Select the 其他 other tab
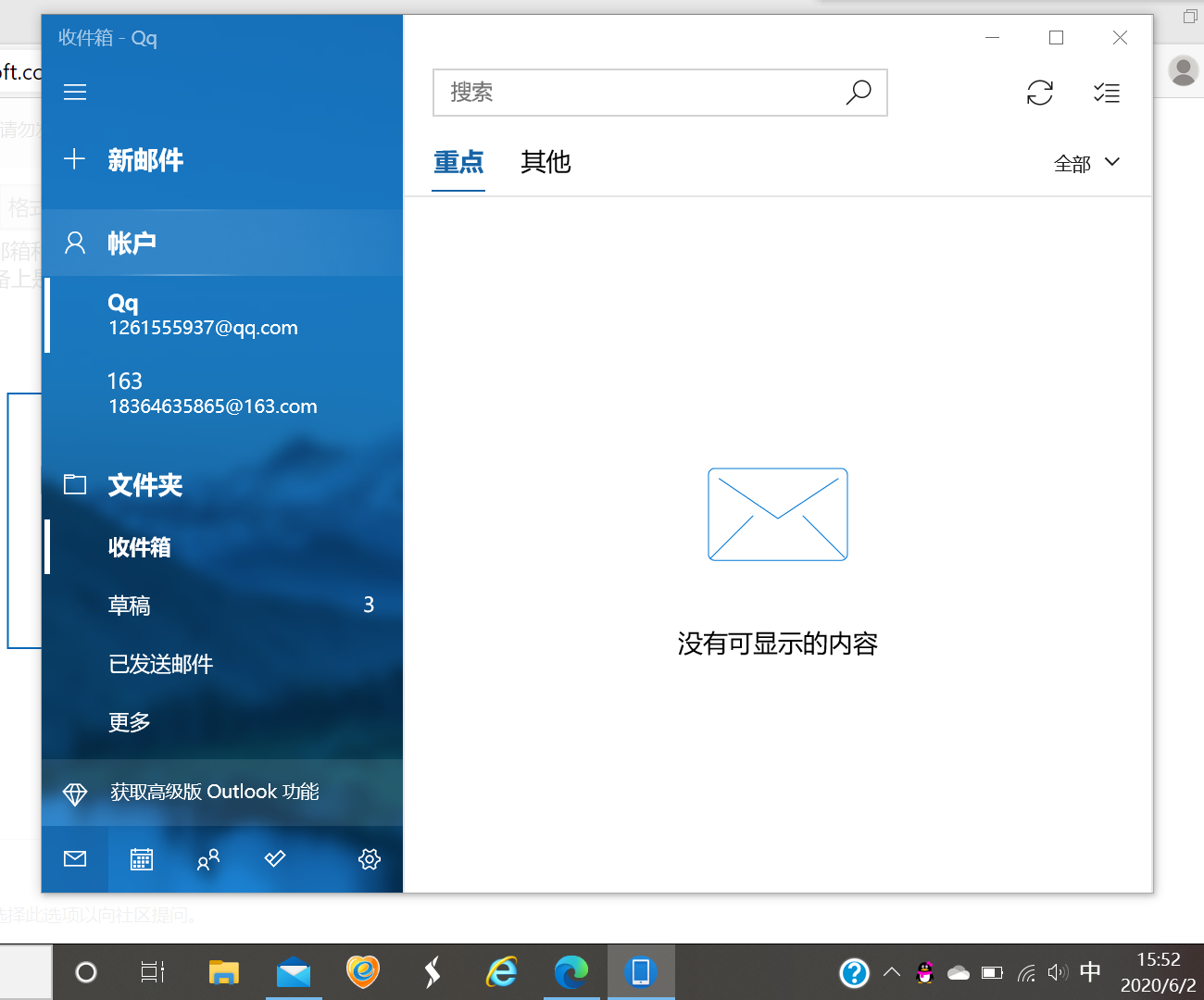The height and width of the screenshot is (1000, 1204). point(546,163)
